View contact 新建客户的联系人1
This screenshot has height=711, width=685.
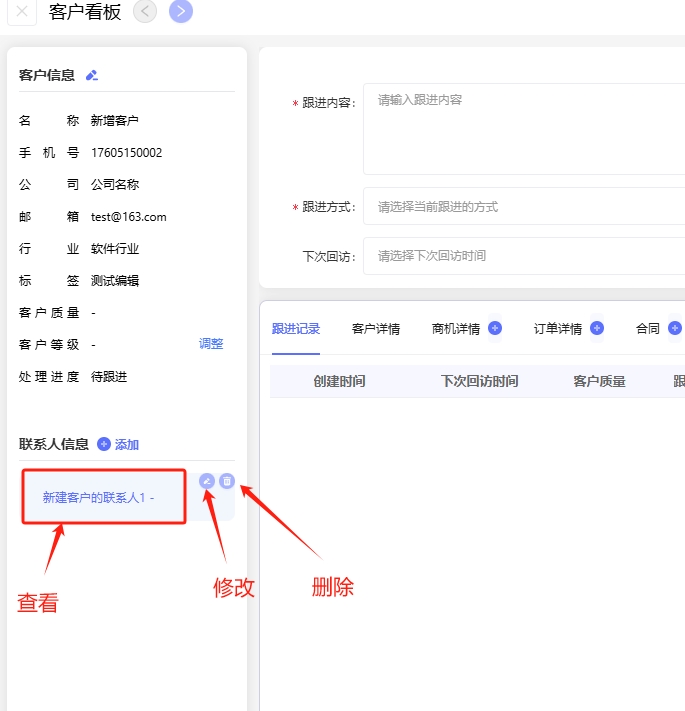[98, 497]
